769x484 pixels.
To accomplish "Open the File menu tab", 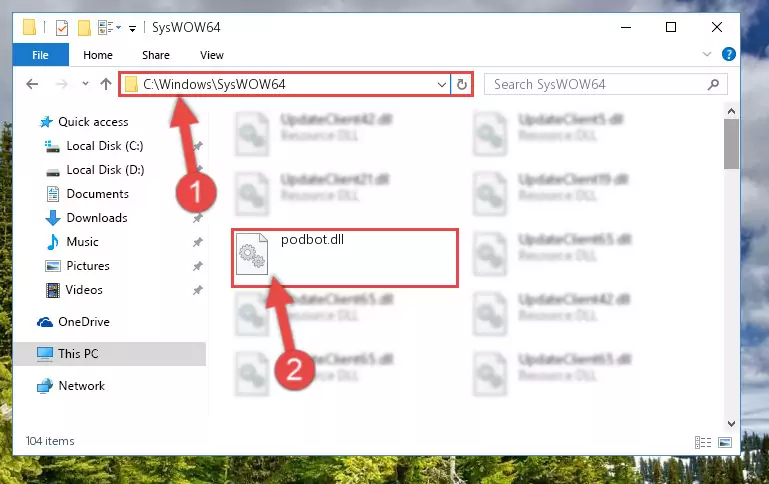I will tap(40, 55).
